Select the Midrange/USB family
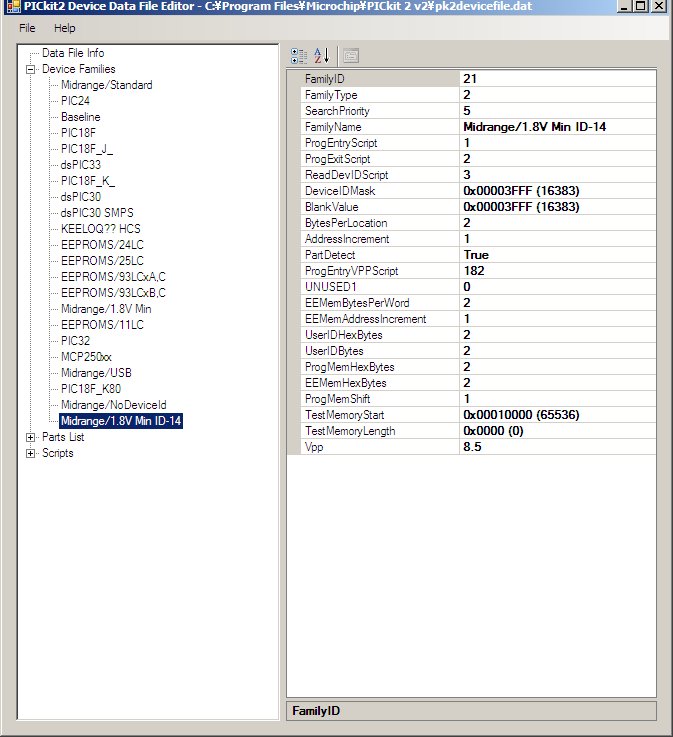This screenshot has height=737, width=673. click(96, 373)
